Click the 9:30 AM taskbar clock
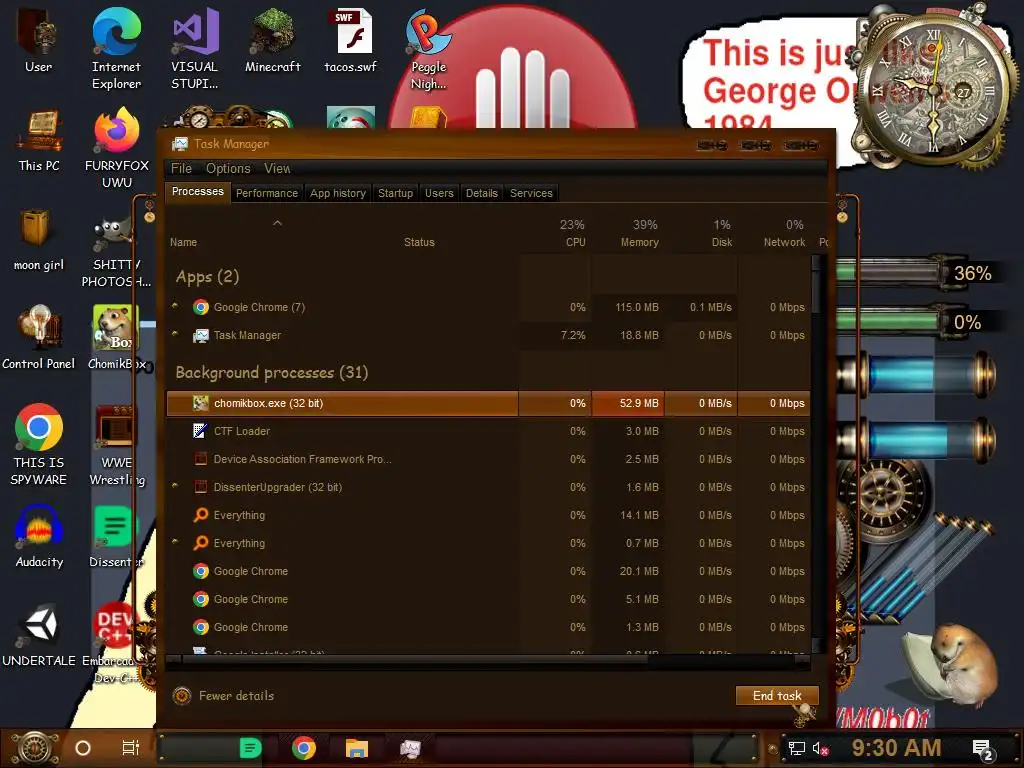The image size is (1024, 768). [896, 747]
